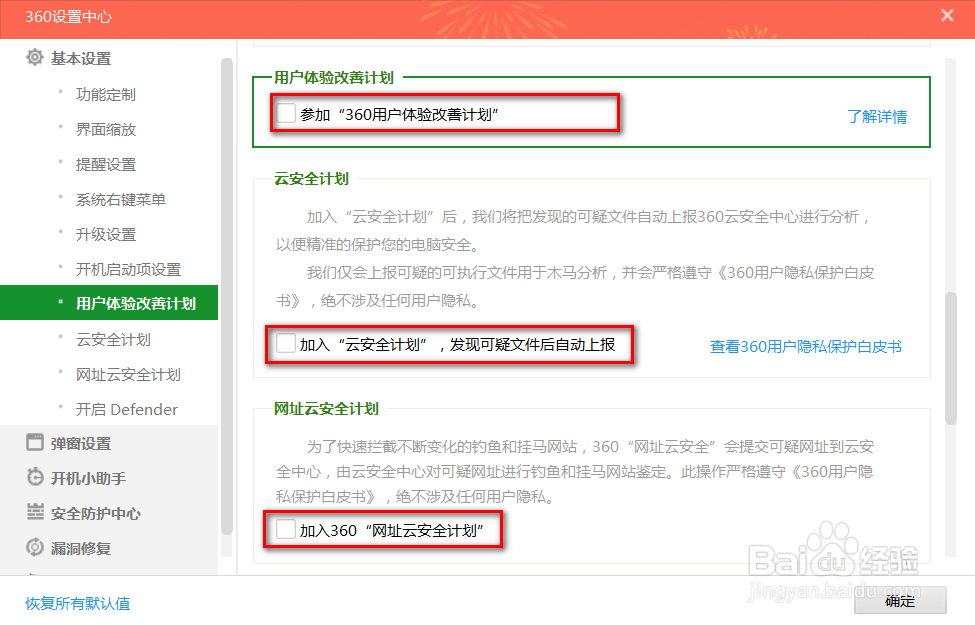Open the 界面缩放 settings page
This screenshot has width=975, height=625.
[106, 129]
